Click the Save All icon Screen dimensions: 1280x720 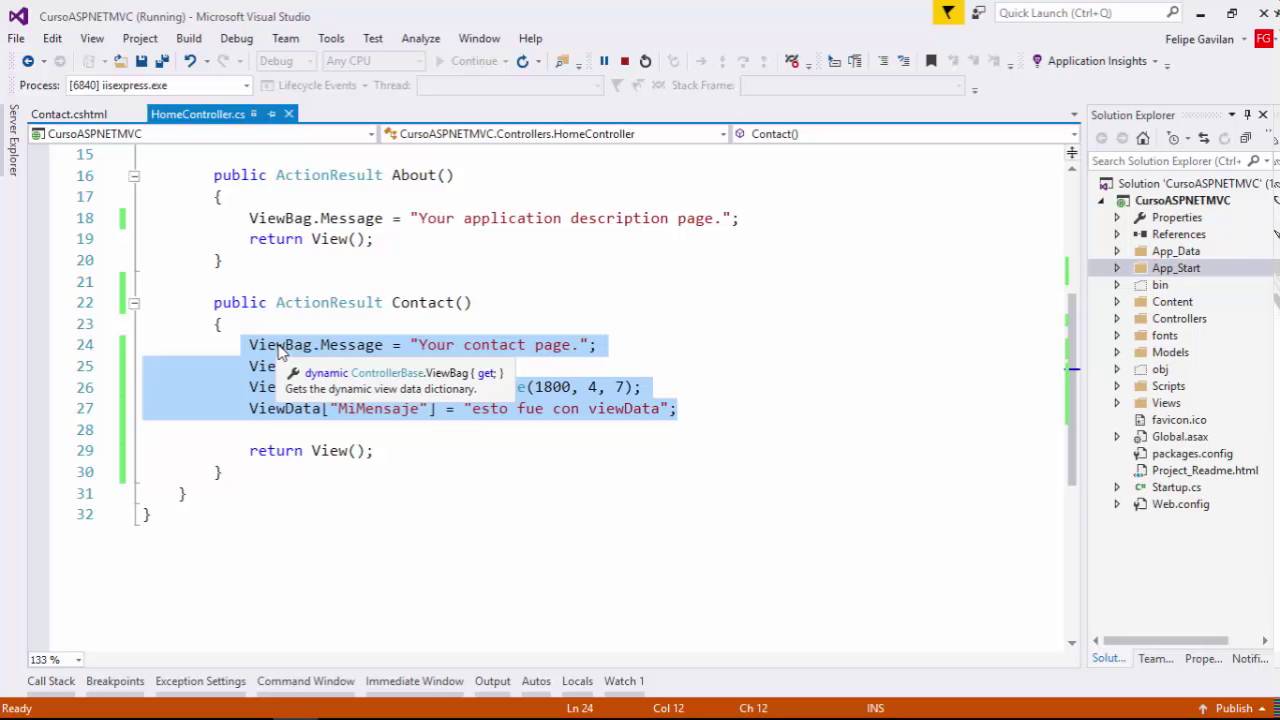click(161, 61)
